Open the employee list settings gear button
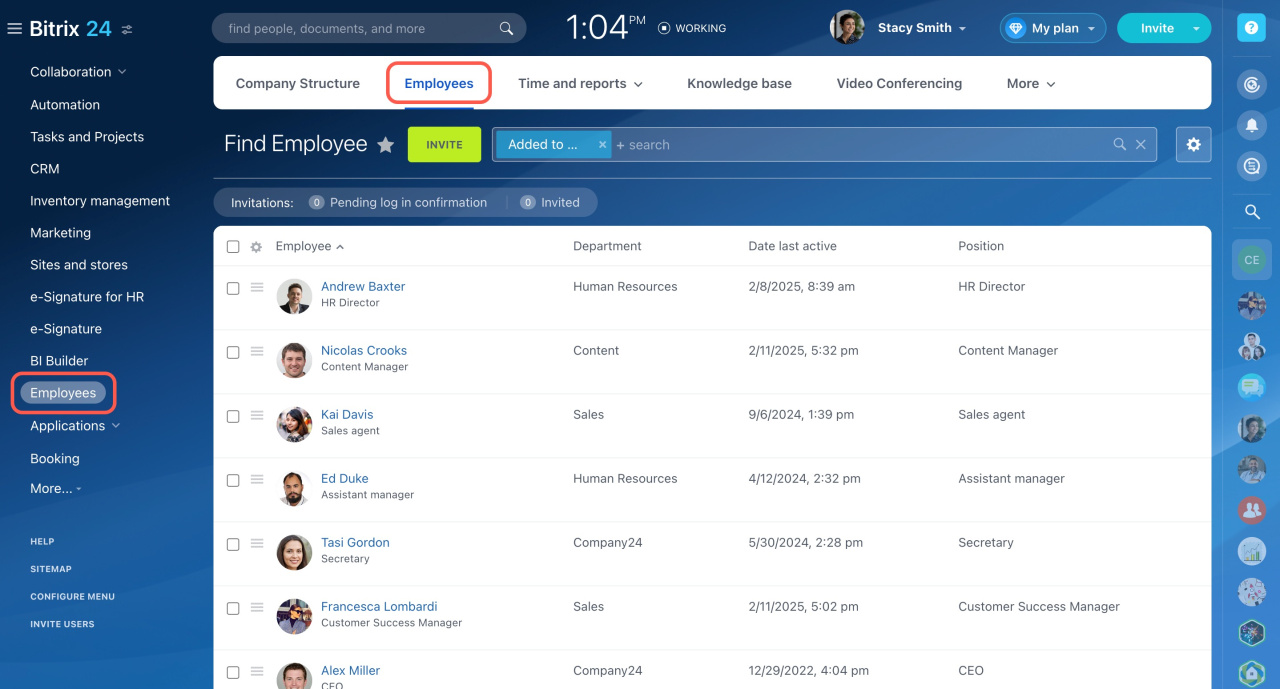The image size is (1280, 689). [1193, 145]
